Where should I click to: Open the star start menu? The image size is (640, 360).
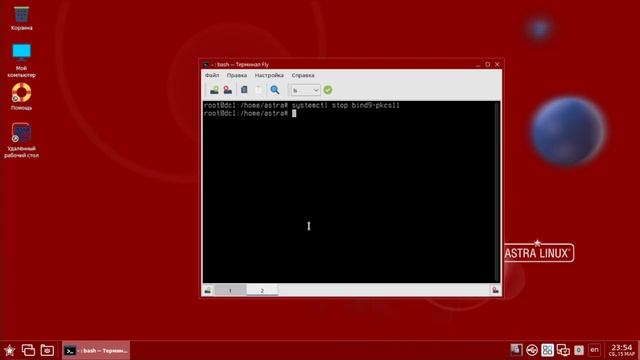[x=9, y=350]
